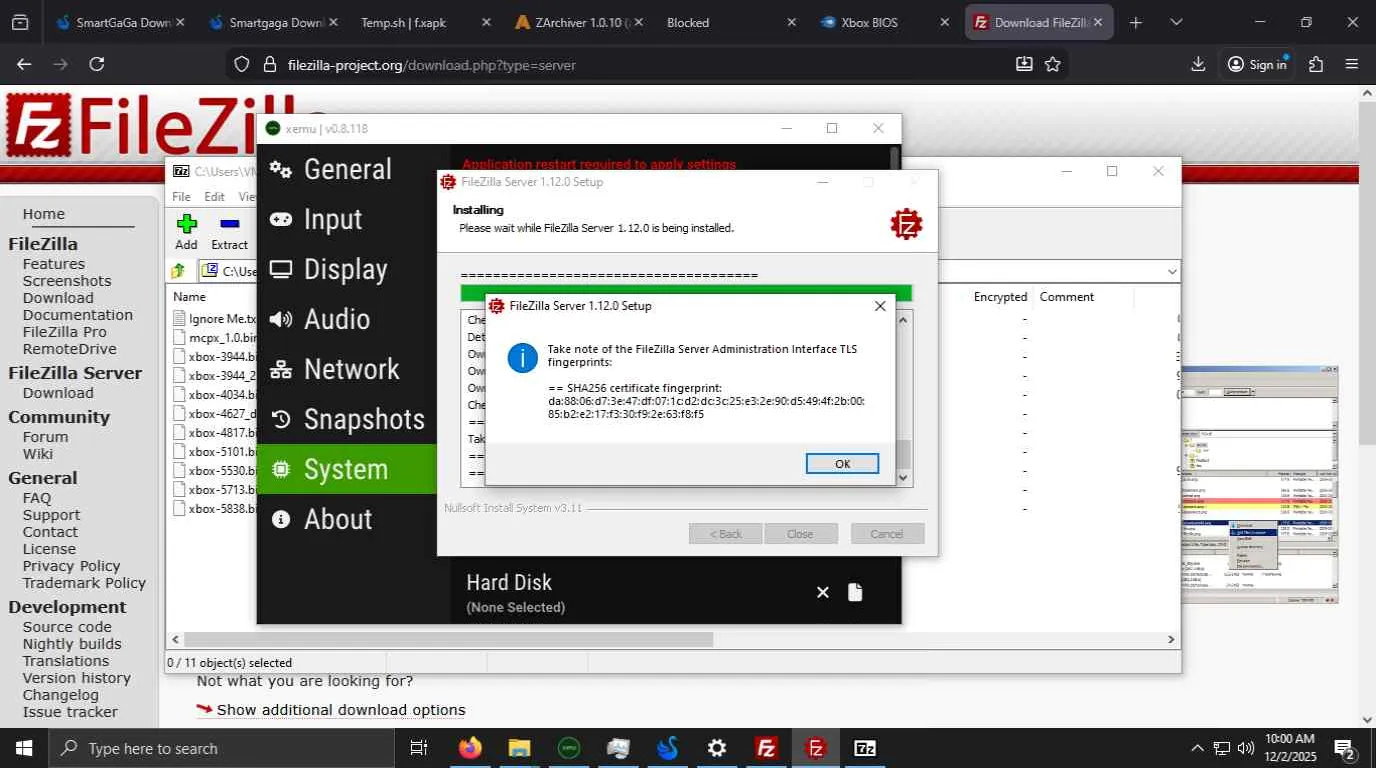
Task: Click the browser page vertical scrollbar
Action: pos(1367,272)
